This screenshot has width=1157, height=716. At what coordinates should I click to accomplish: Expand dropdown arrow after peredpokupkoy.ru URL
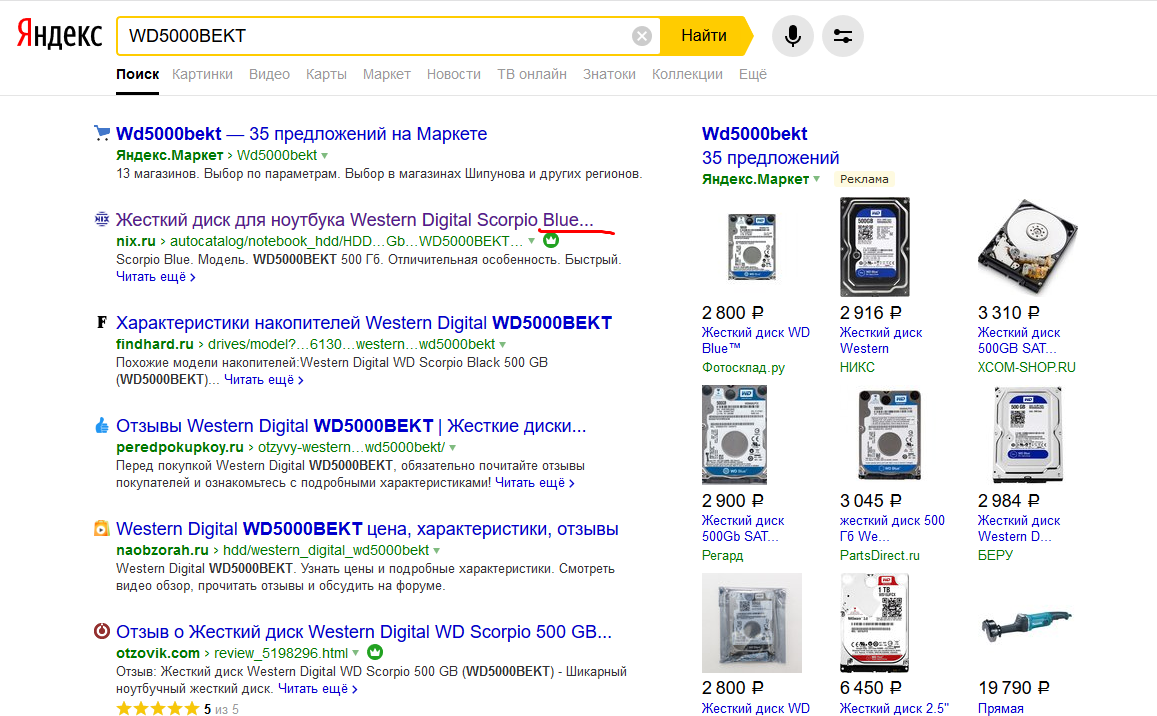pyautogui.click(x=452, y=447)
